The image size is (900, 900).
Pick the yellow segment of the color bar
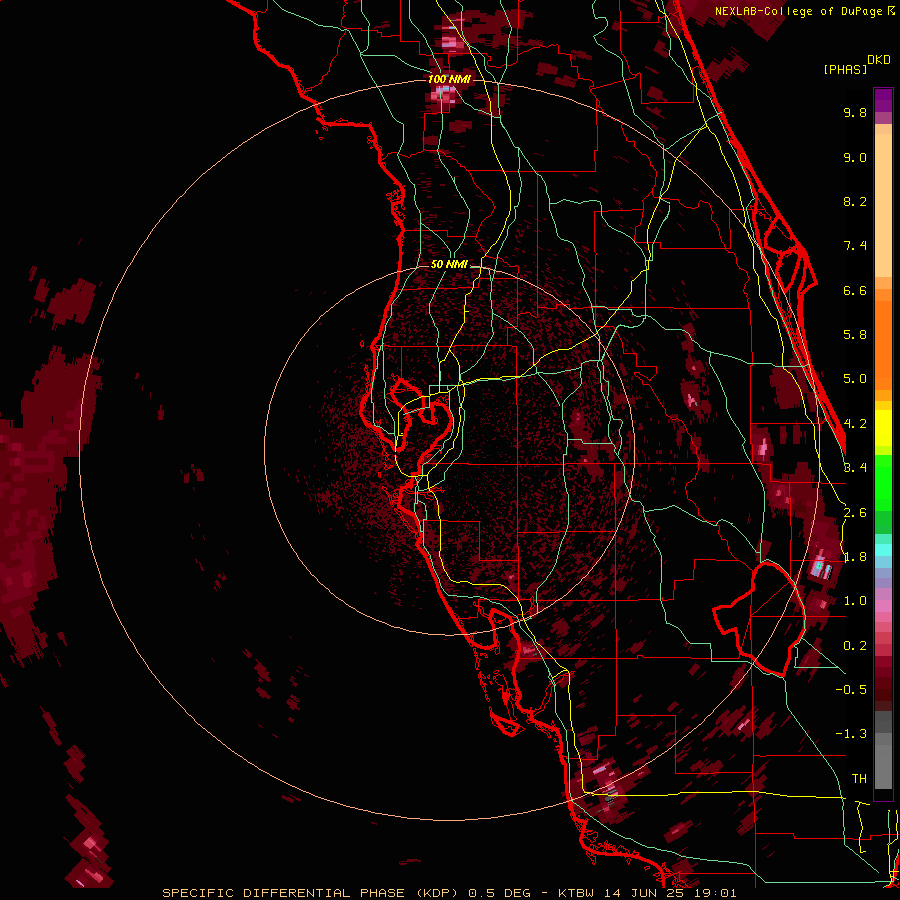[883, 428]
